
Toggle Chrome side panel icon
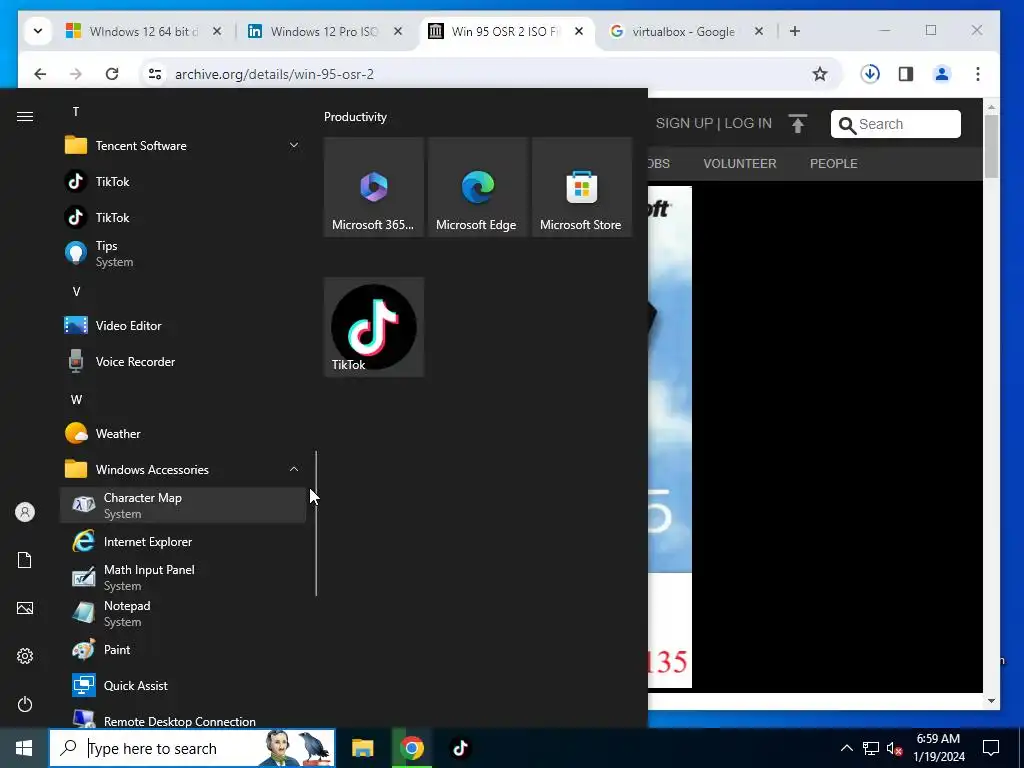(x=906, y=74)
